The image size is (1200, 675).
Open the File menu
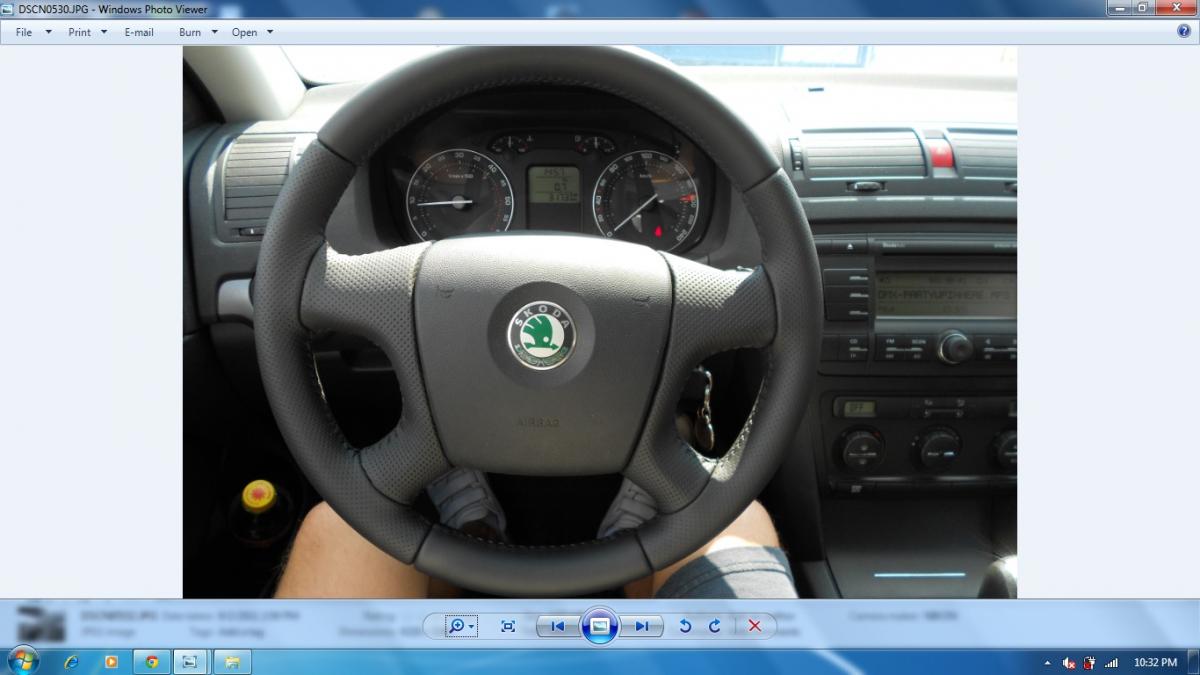point(32,32)
